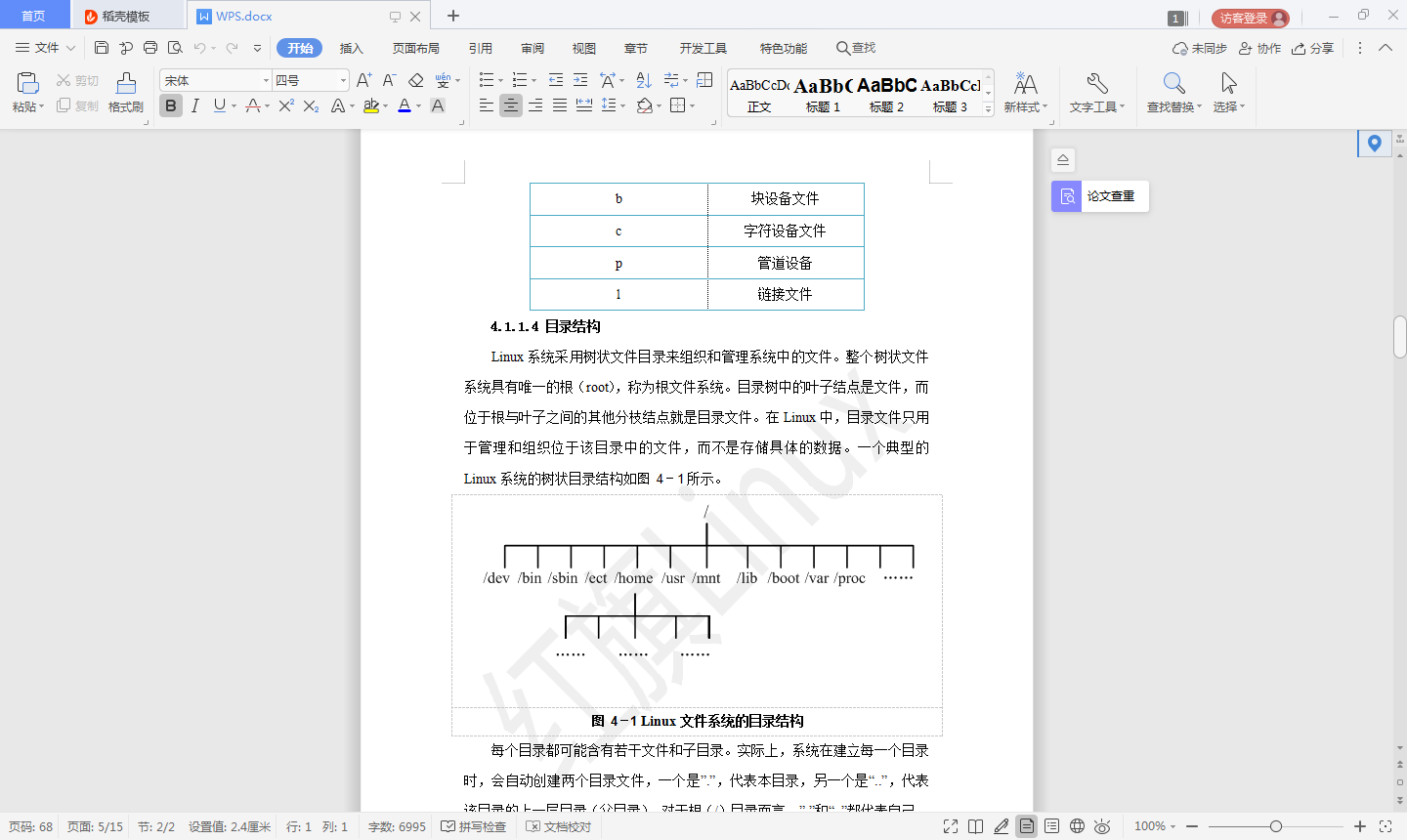Click the 访客登录 guest login button
The width and height of the screenshot is (1407, 840).
1251,18
